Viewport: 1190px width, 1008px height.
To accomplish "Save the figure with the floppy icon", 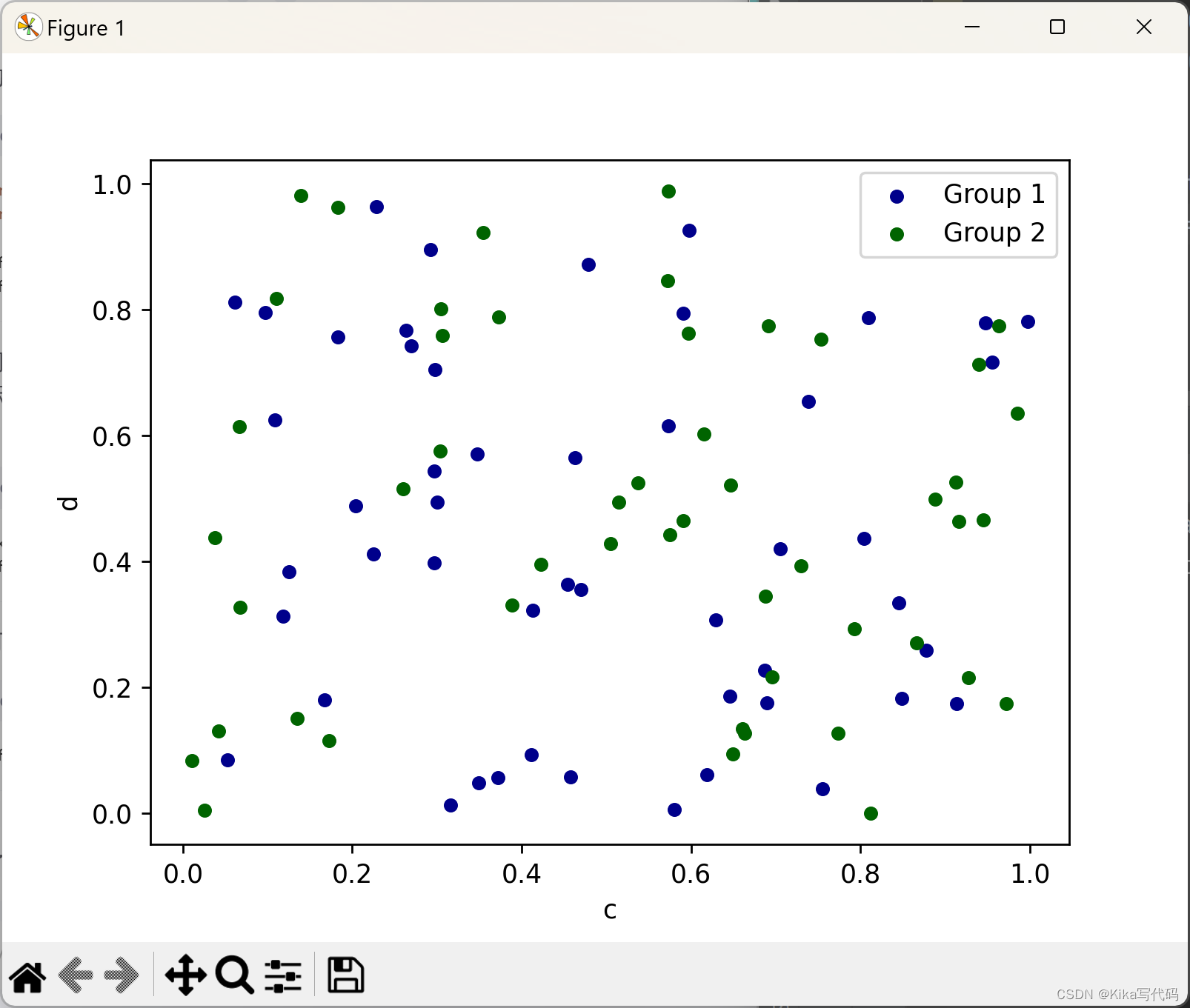I will click(346, 975).
